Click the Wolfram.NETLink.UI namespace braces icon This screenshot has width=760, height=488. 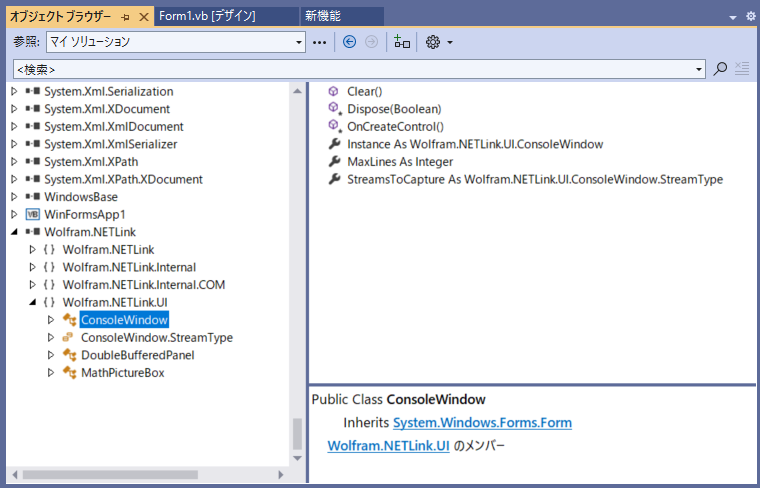[49, 302]
